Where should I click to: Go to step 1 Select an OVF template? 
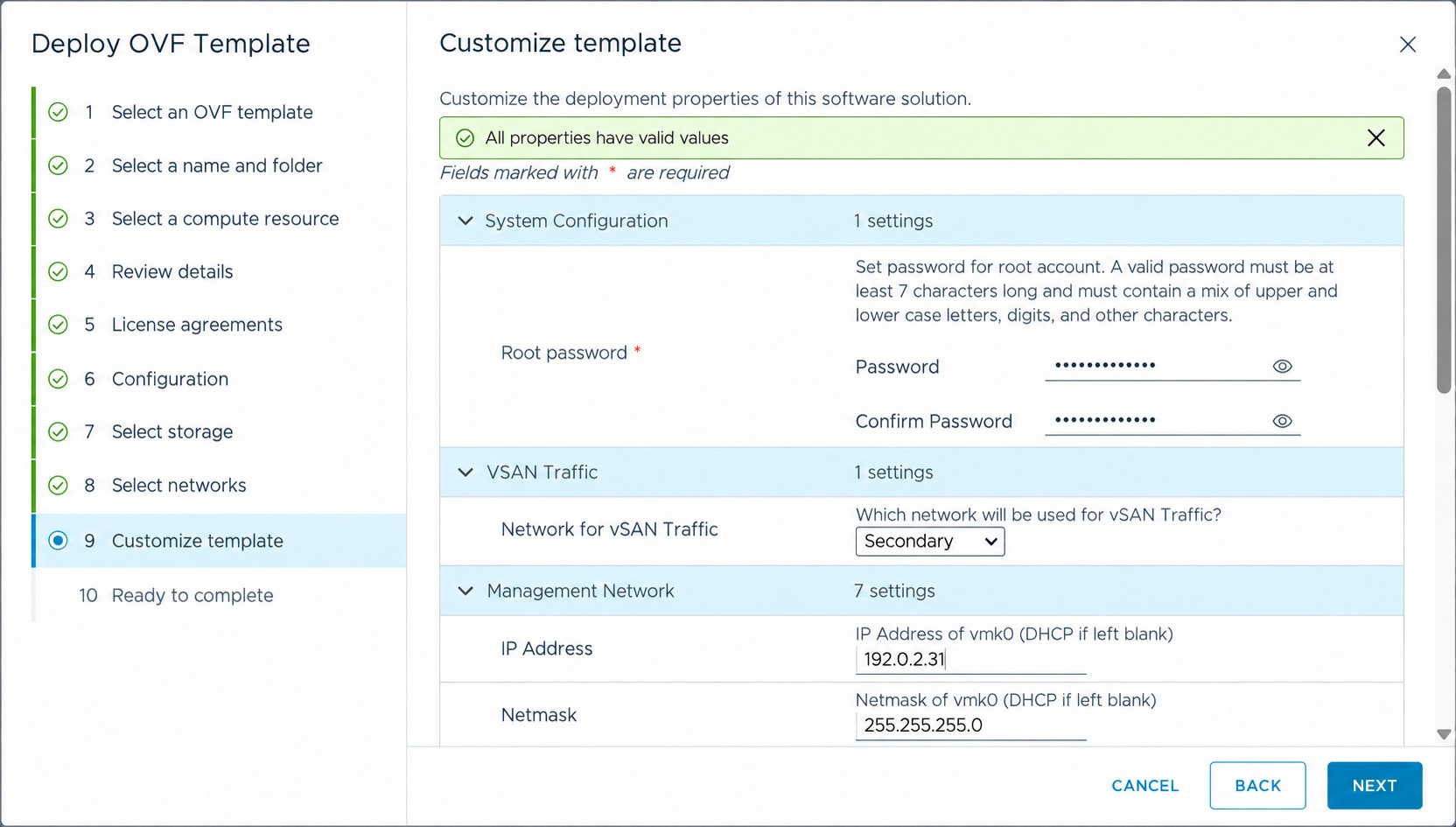click(x=212, y=112)
